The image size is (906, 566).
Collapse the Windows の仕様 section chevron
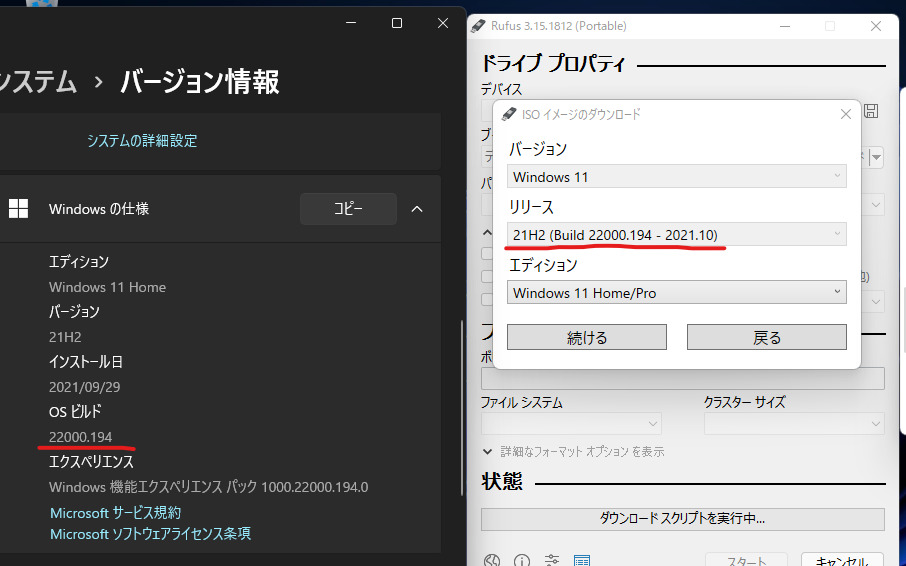(x=417, y=209)
